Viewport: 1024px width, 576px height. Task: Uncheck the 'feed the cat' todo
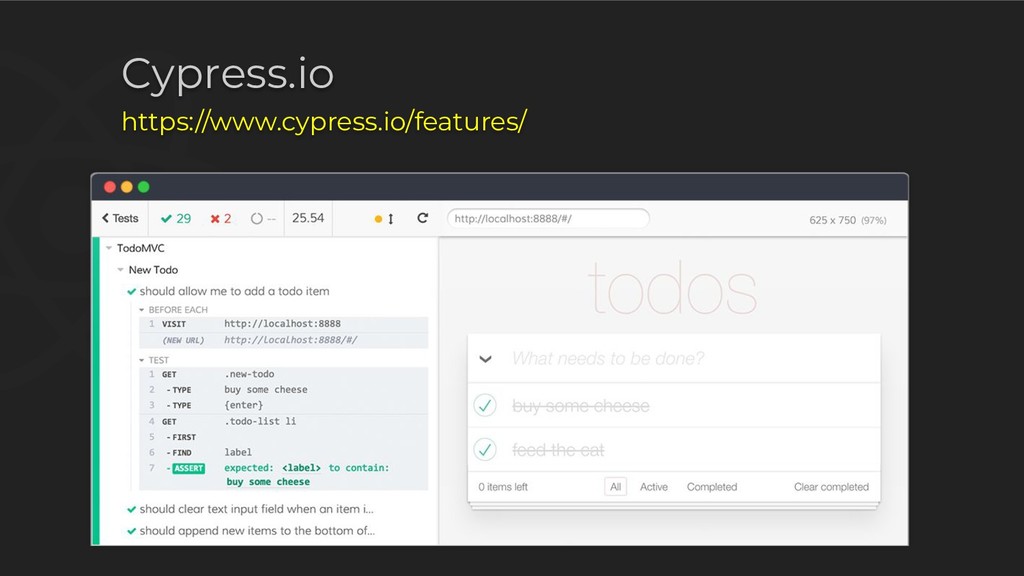(485, 449)
